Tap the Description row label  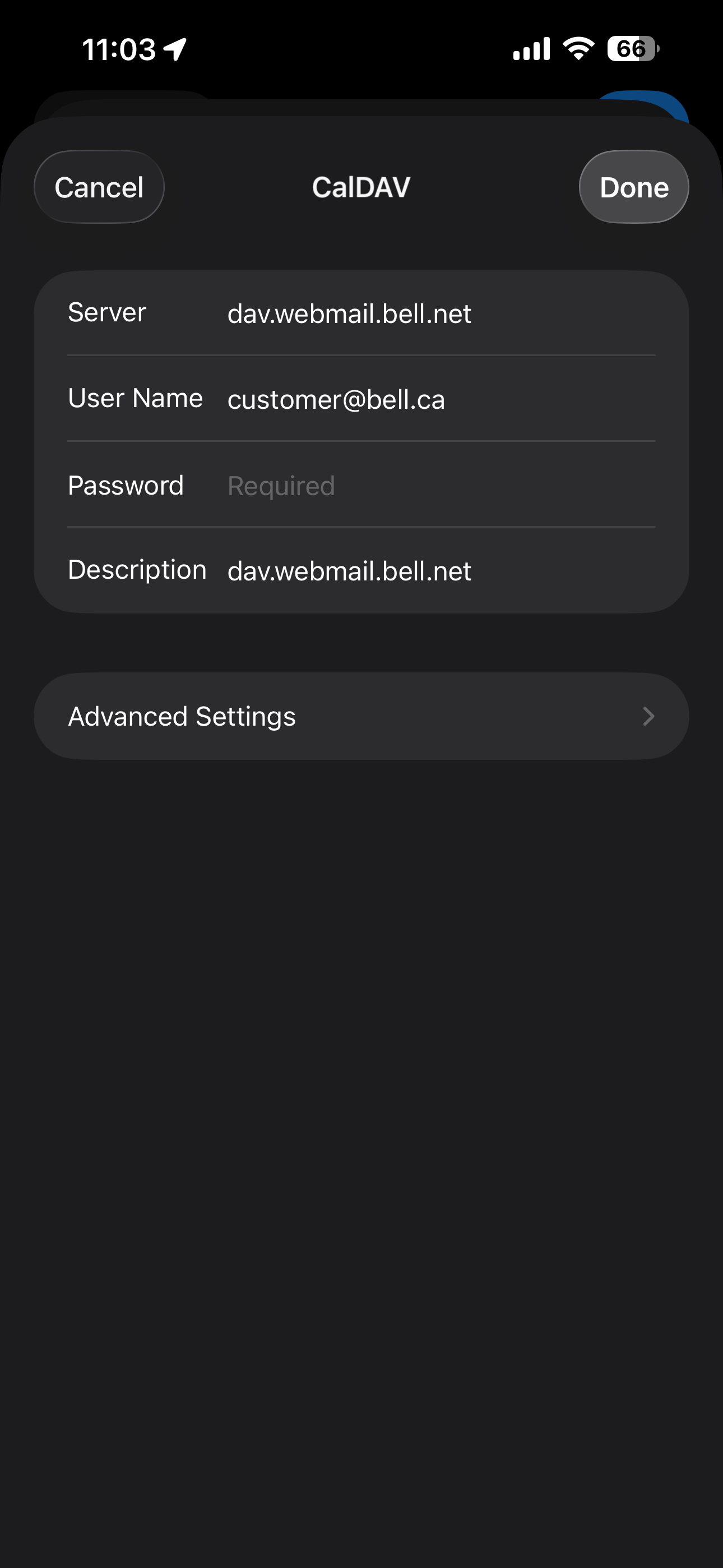(x=137, y=570)
